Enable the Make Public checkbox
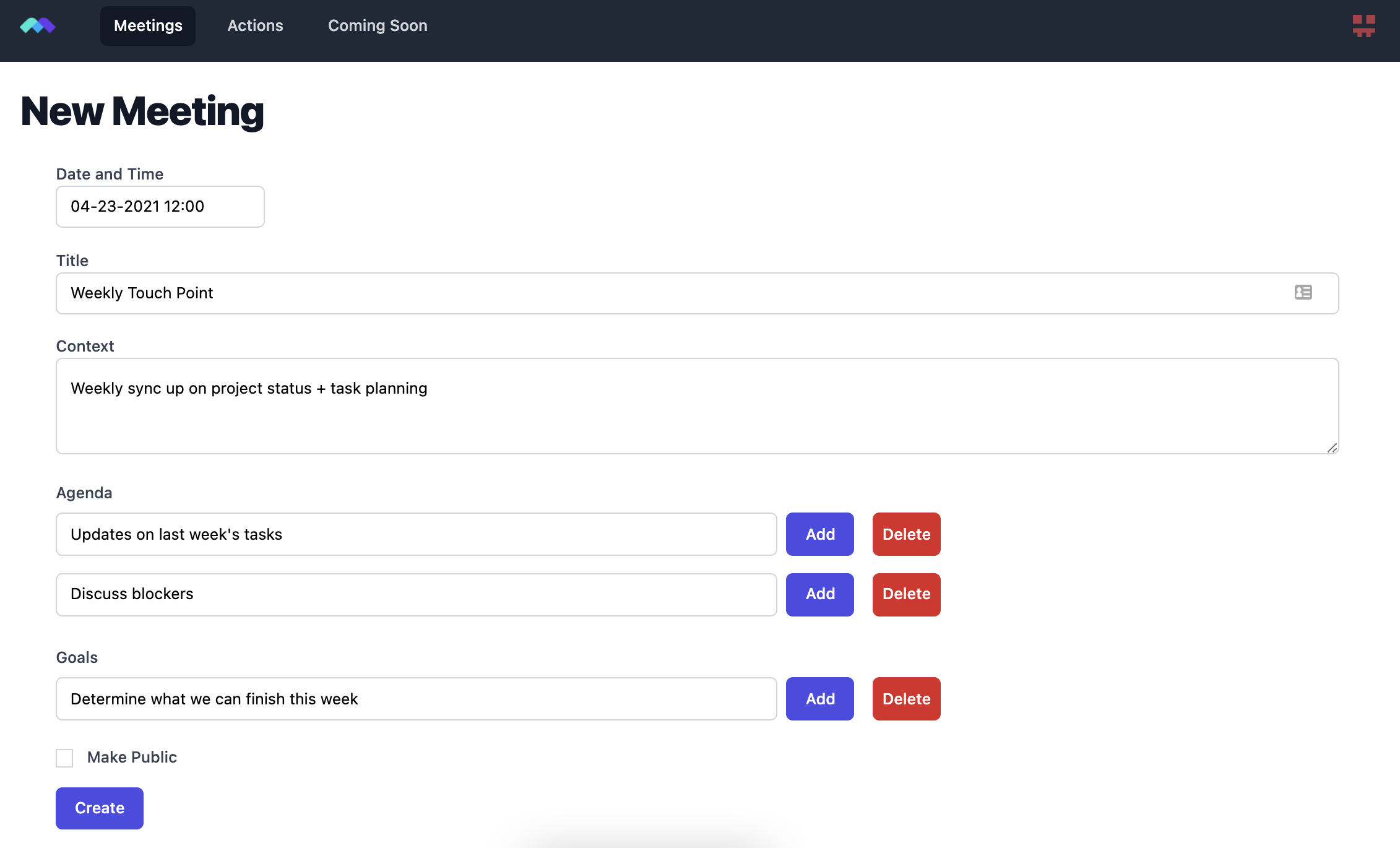 (64, 758)
